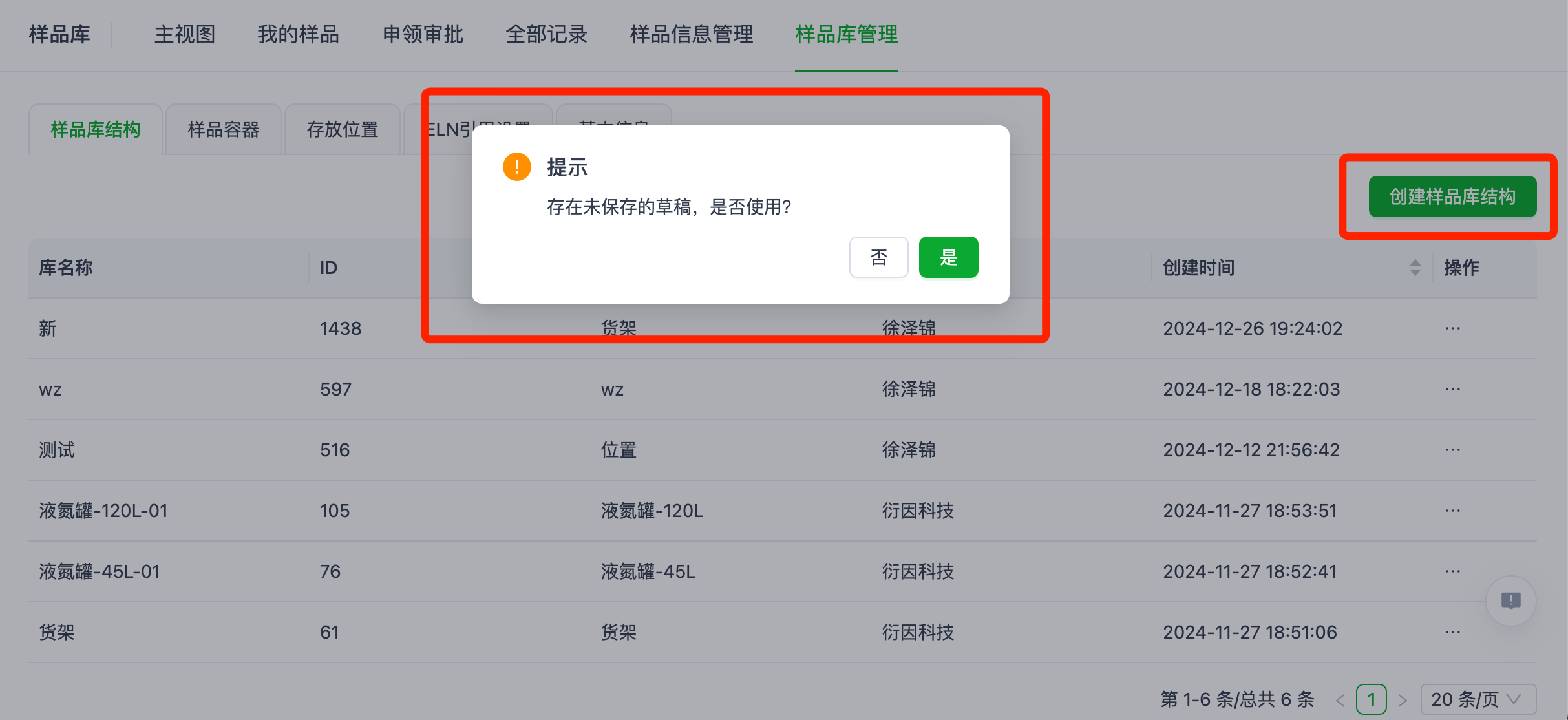Navigate to 主视图 in the top menu

click(x=184, y=34)
